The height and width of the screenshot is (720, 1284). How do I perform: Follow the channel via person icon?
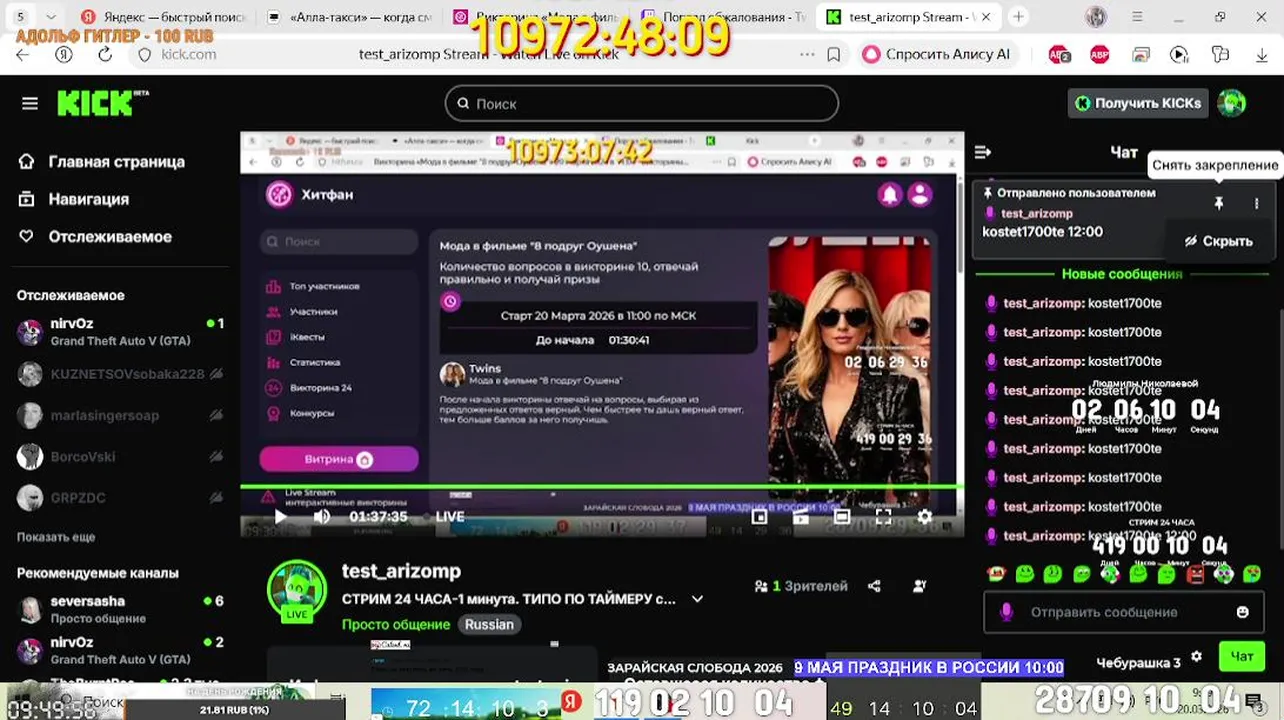point(919,586)
